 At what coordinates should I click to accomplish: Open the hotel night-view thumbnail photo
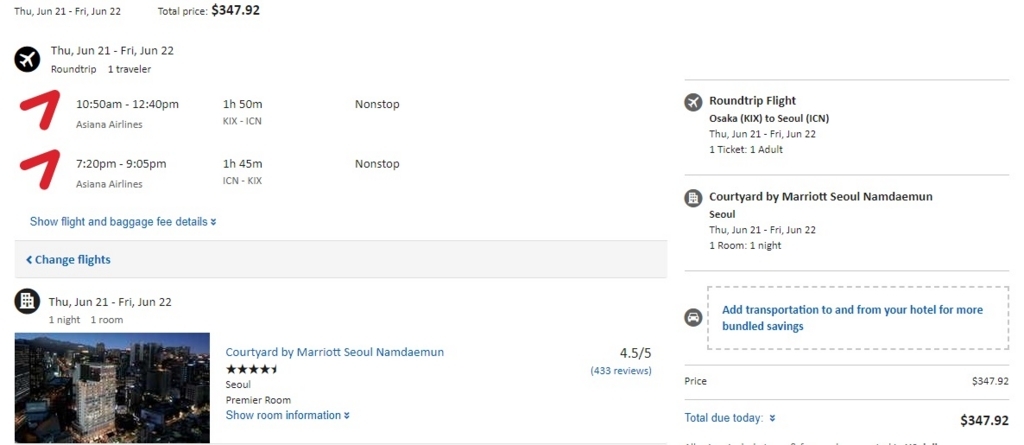(x=112, y=388)
